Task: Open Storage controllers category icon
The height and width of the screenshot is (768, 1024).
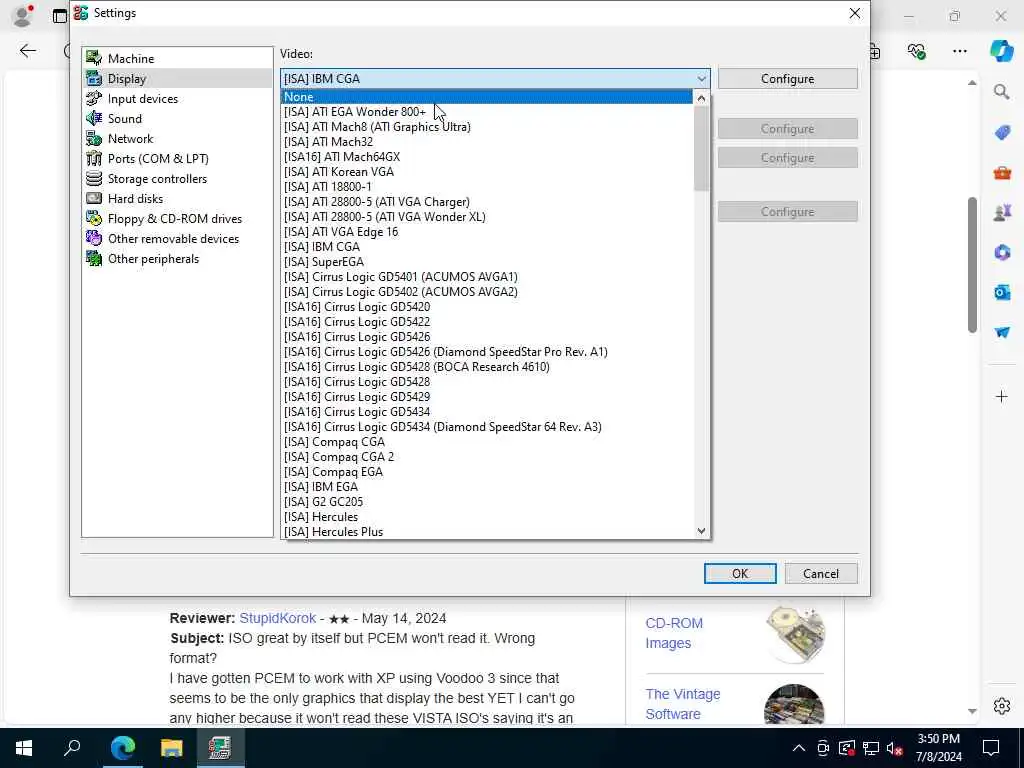Action: (x=94, y=178)
